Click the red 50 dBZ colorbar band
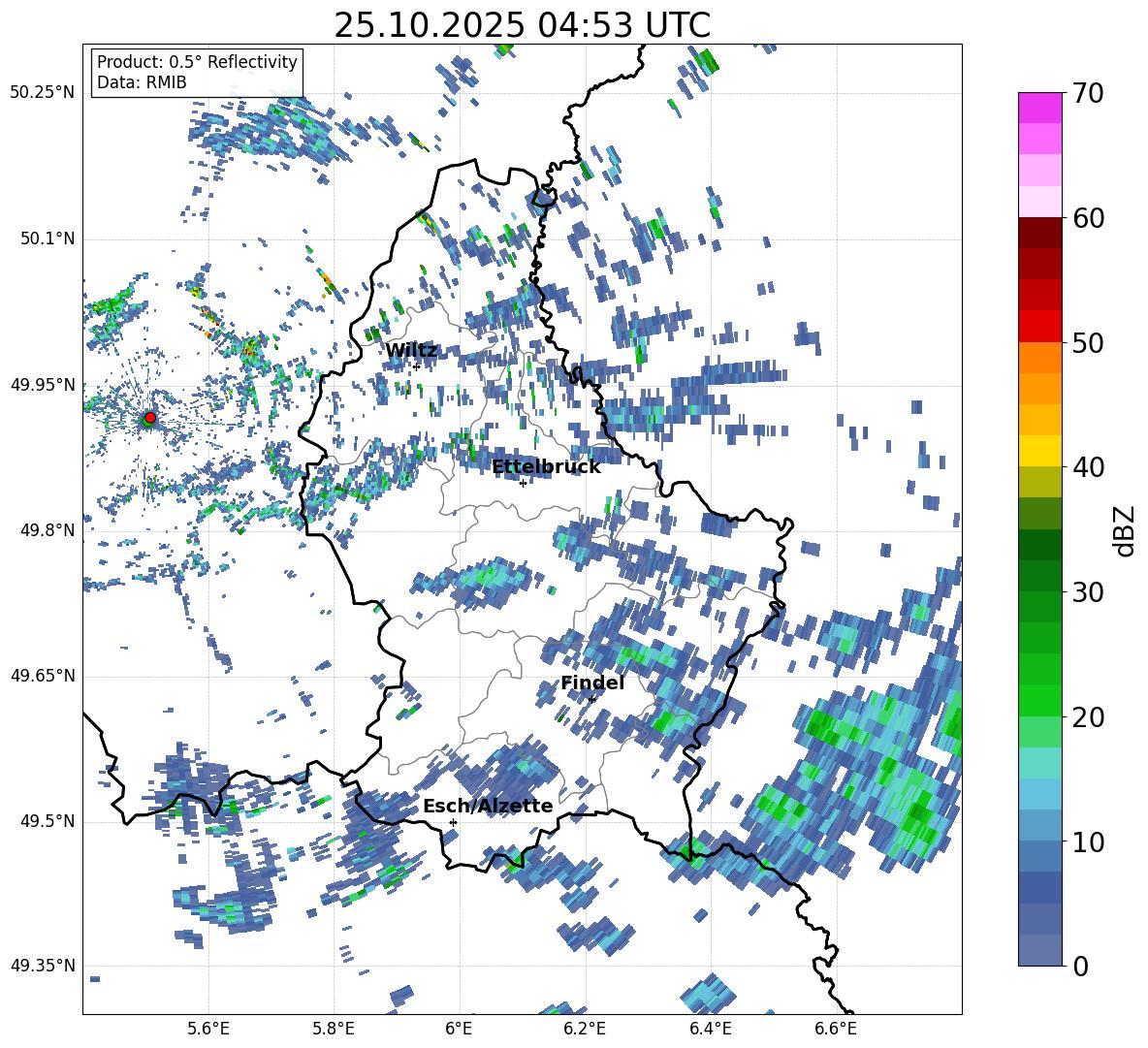This screenshot has width=1148, height=1048. tap(1039, 327)
